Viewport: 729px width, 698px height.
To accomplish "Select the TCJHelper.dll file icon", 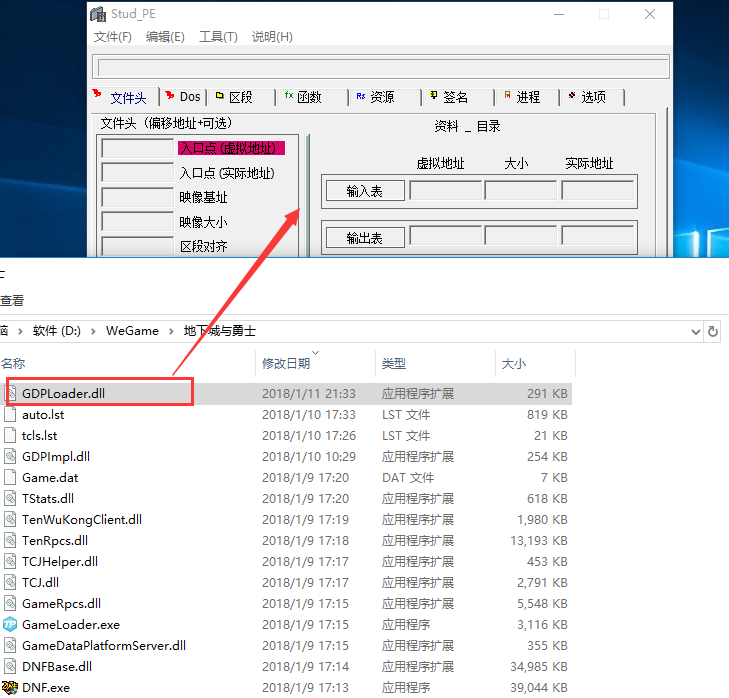I will tap(11, 561).
